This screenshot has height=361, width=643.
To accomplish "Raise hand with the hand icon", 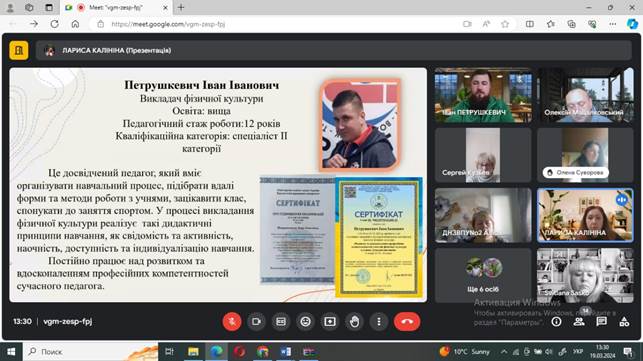I will point(354,322).
